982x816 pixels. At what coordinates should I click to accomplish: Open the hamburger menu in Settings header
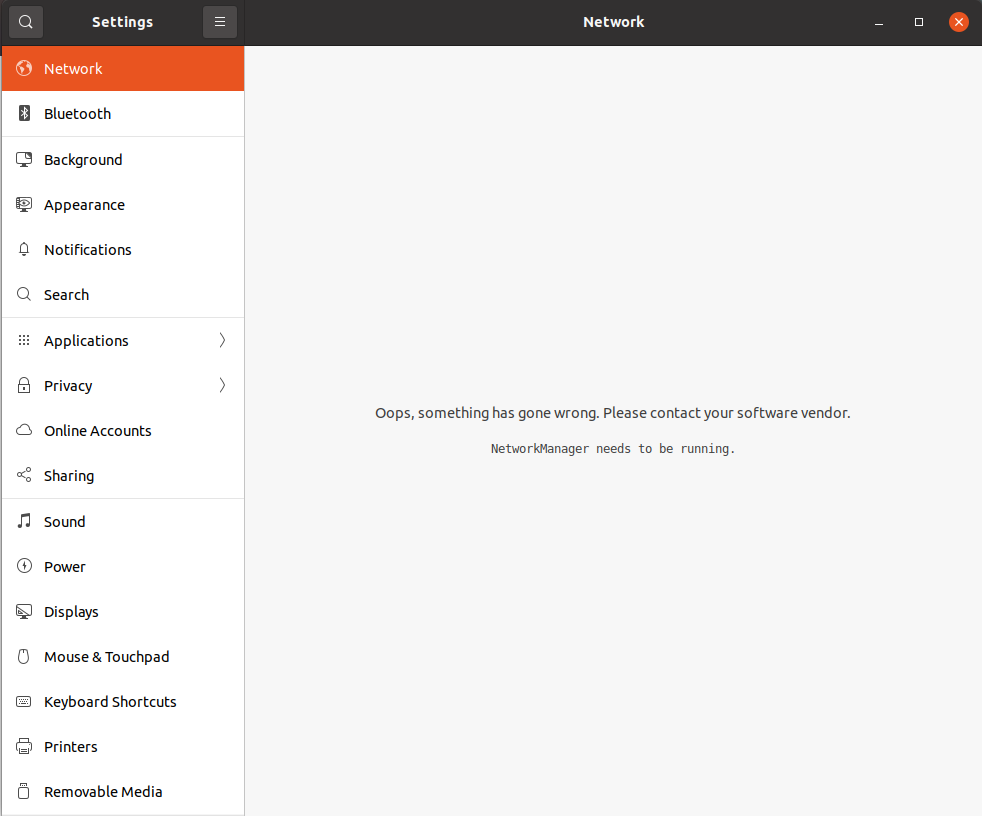tap(220, 22)
